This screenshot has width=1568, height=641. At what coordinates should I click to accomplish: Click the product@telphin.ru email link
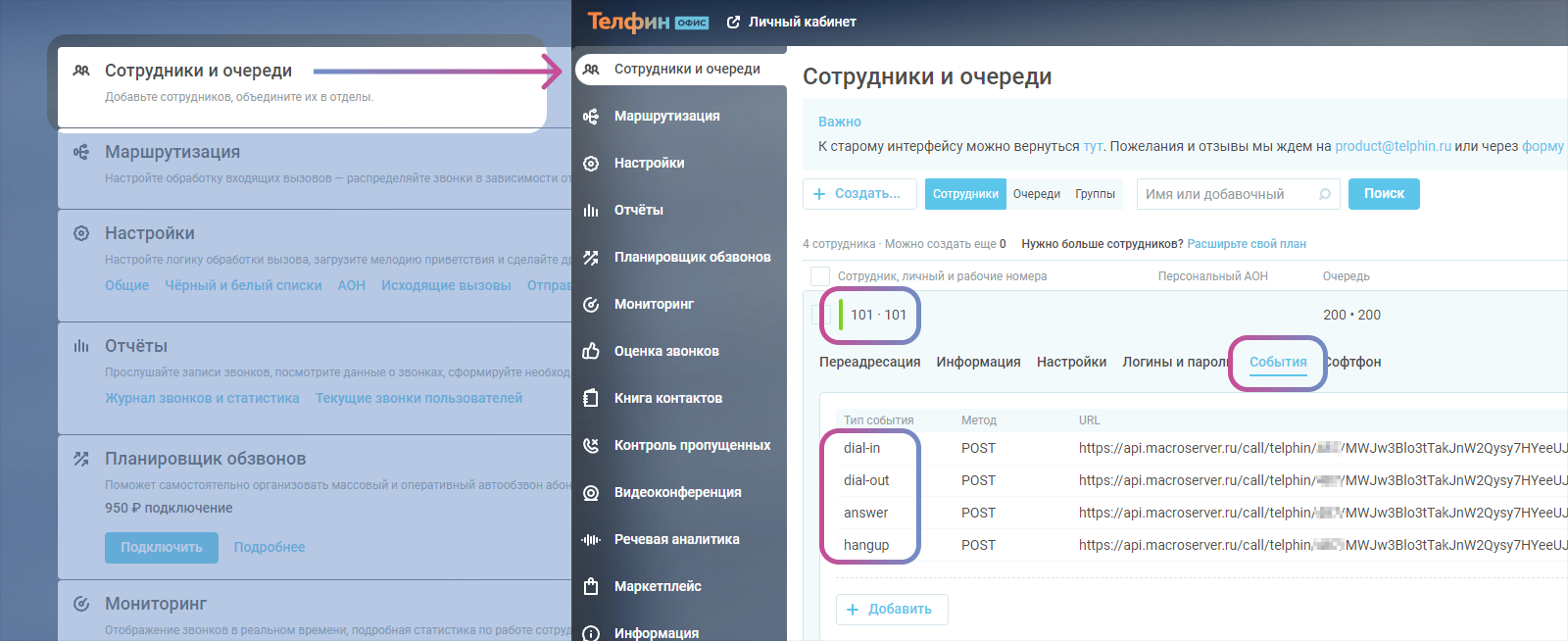(1393, 146)
